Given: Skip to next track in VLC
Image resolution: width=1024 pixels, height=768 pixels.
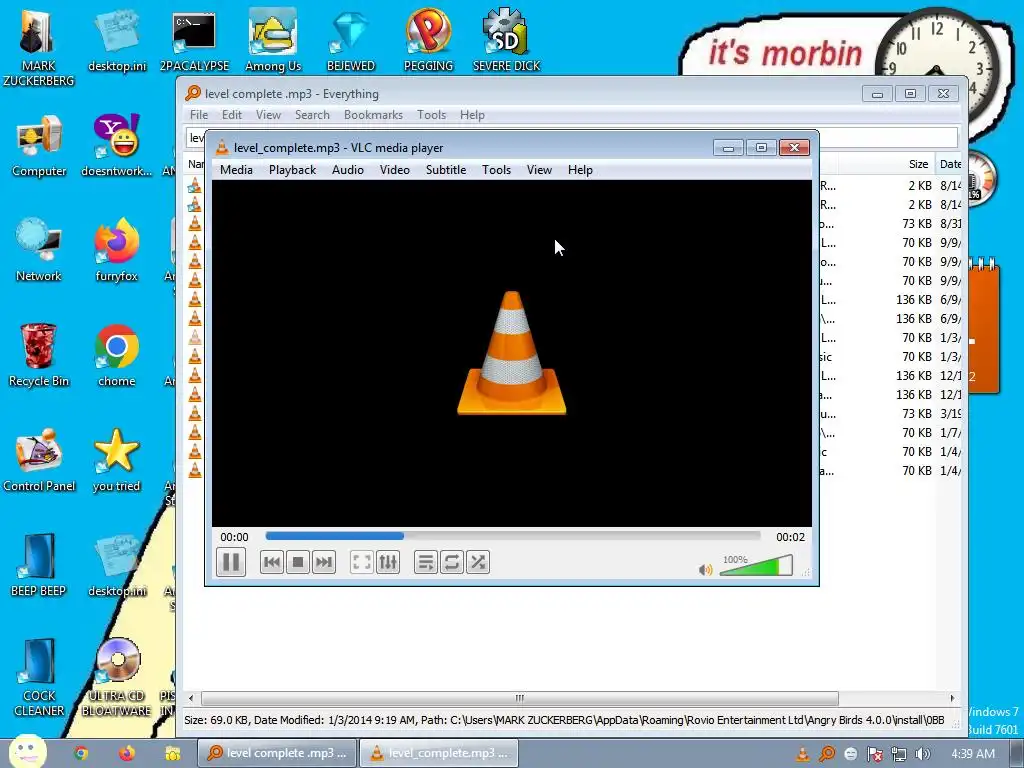Looking at the screenshot, I should 324,562.
